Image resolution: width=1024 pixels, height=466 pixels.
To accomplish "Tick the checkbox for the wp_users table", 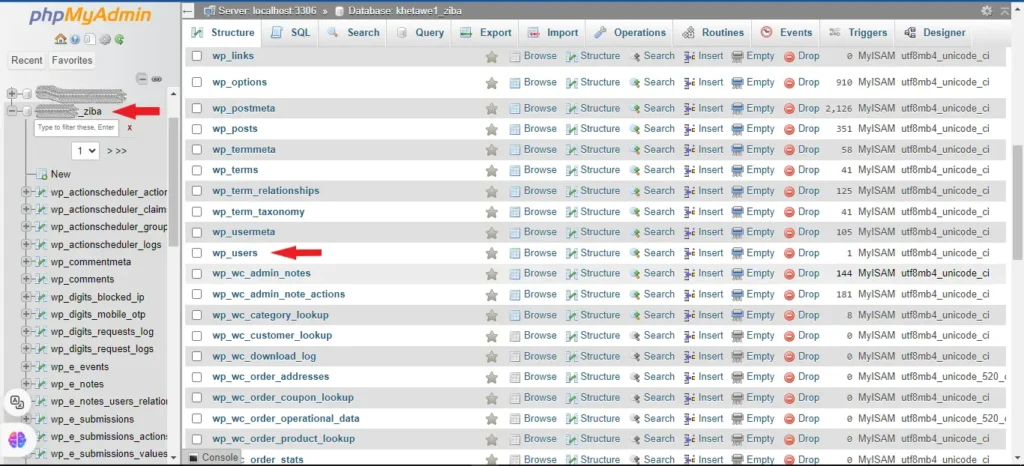I will click(197, 253).
